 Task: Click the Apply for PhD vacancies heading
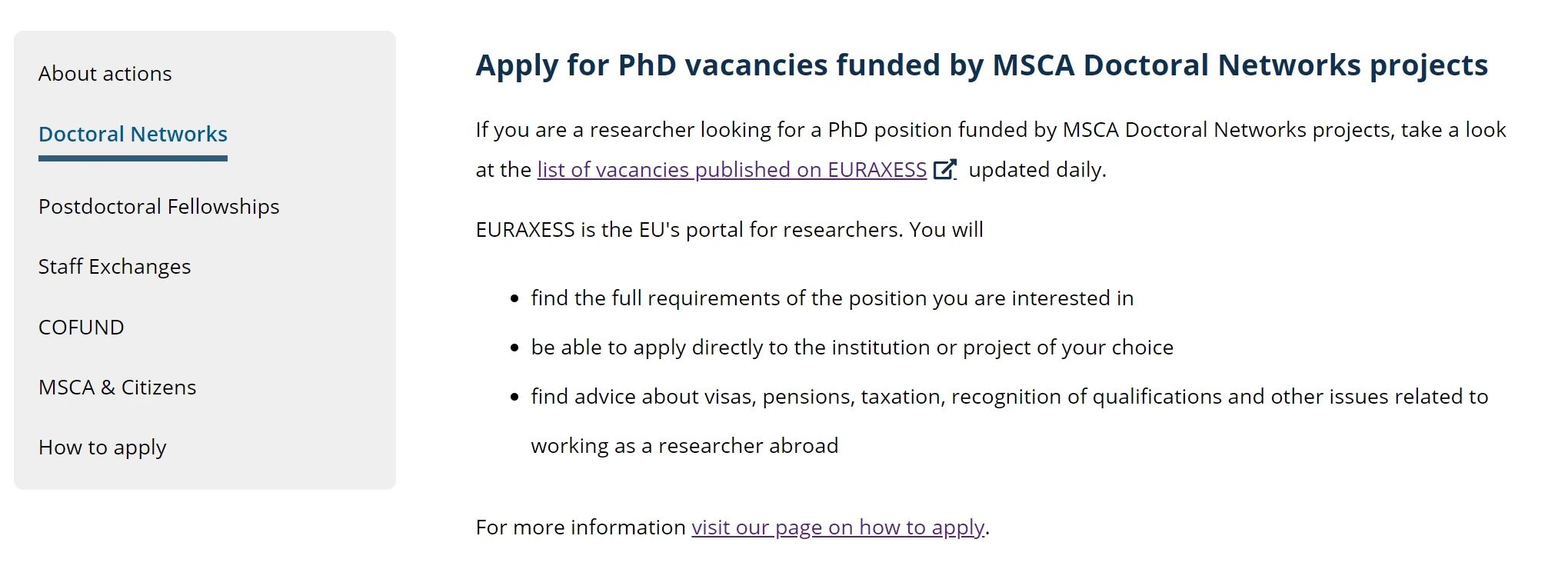[982, 66]
